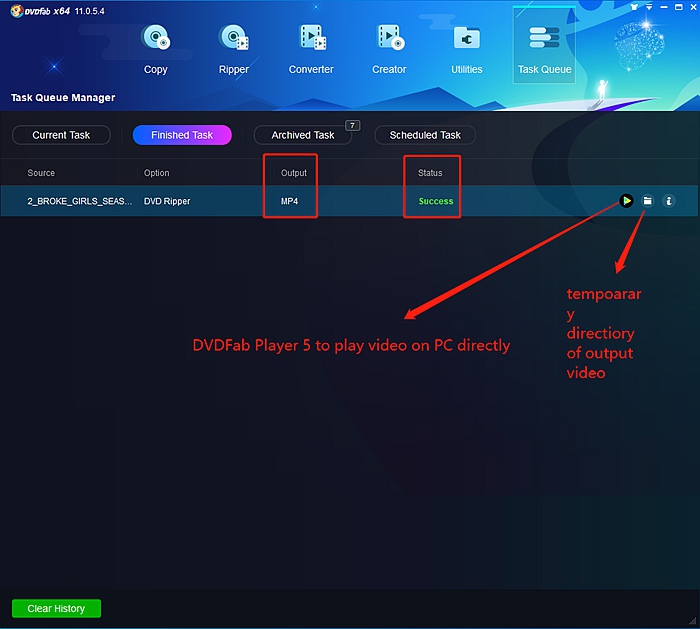This screenshot has height=629, width=700.
Task: Switch to Scheduled Task tab
Action: click(425, 135)
